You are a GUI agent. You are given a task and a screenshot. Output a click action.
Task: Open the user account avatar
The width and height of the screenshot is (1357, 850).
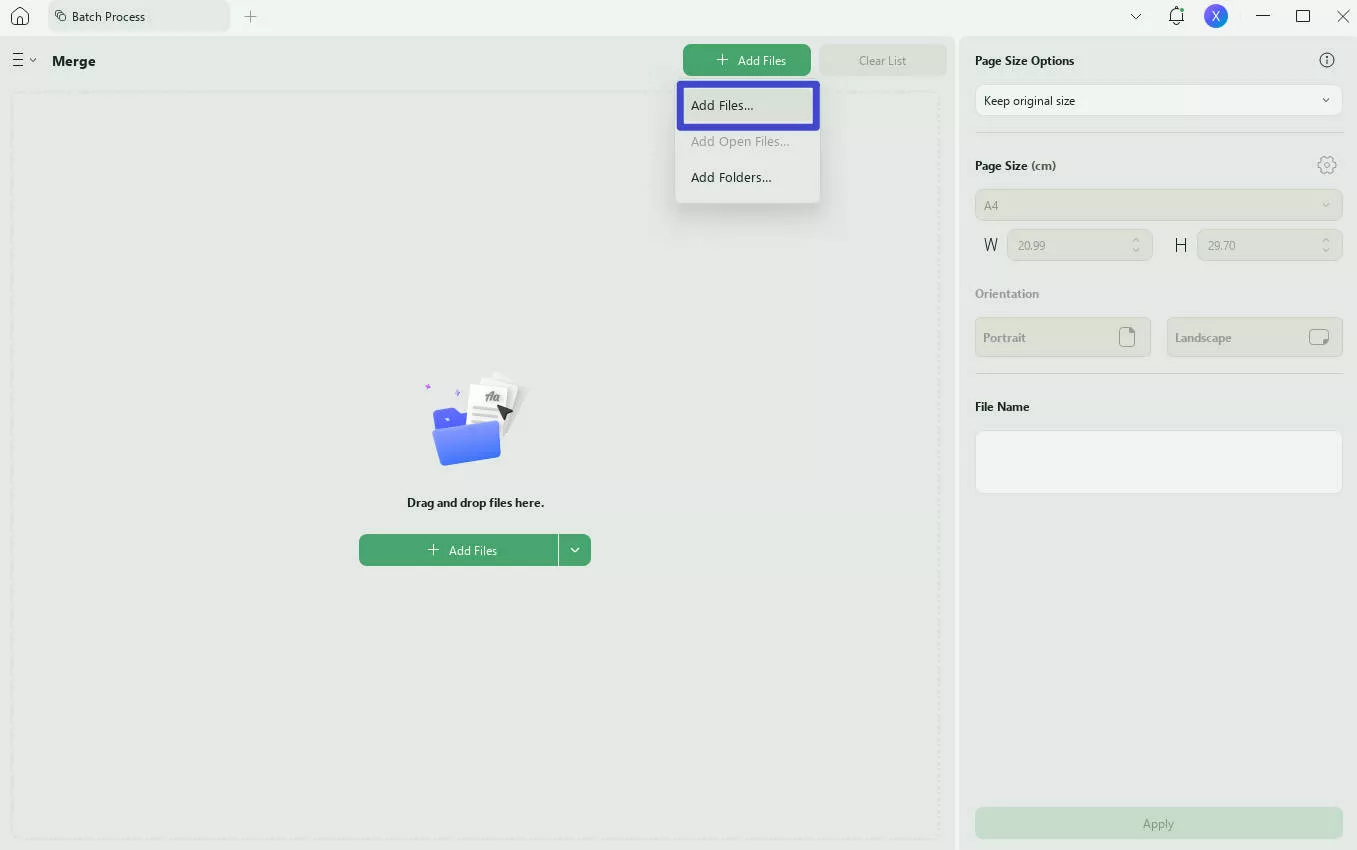pos(1216,16)
